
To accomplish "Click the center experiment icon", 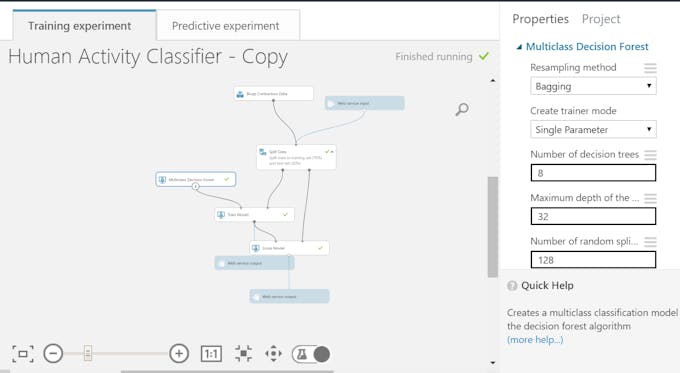I will pyautogui.click(x=243, y=353).
